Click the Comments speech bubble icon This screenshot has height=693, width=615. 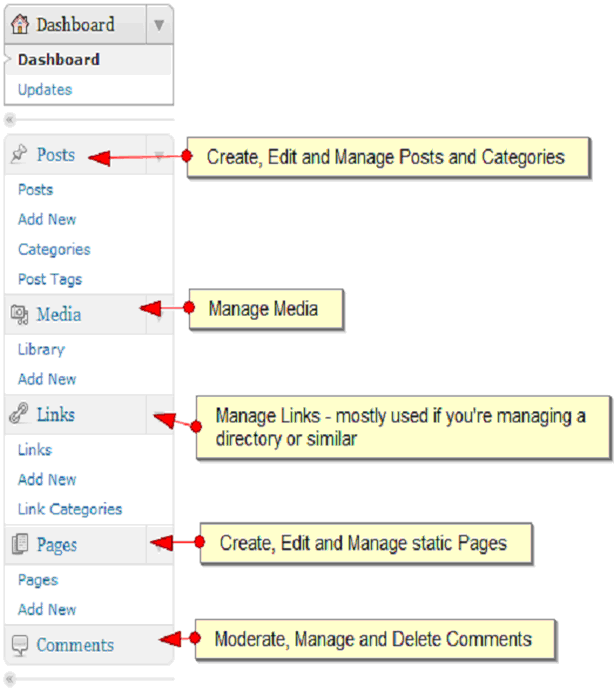pos(20,645)
